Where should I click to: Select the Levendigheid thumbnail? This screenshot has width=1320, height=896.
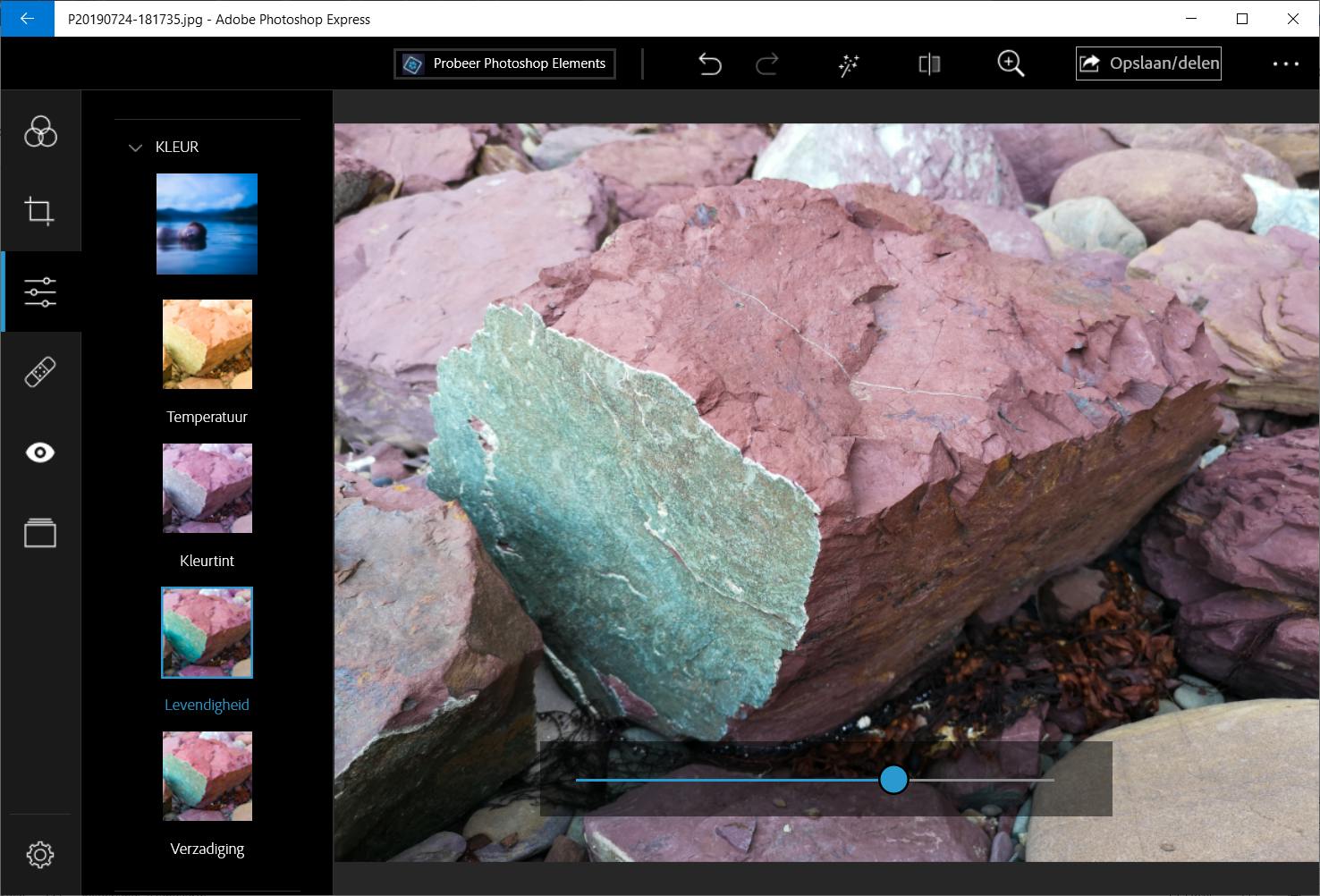(x=207, y=632)
